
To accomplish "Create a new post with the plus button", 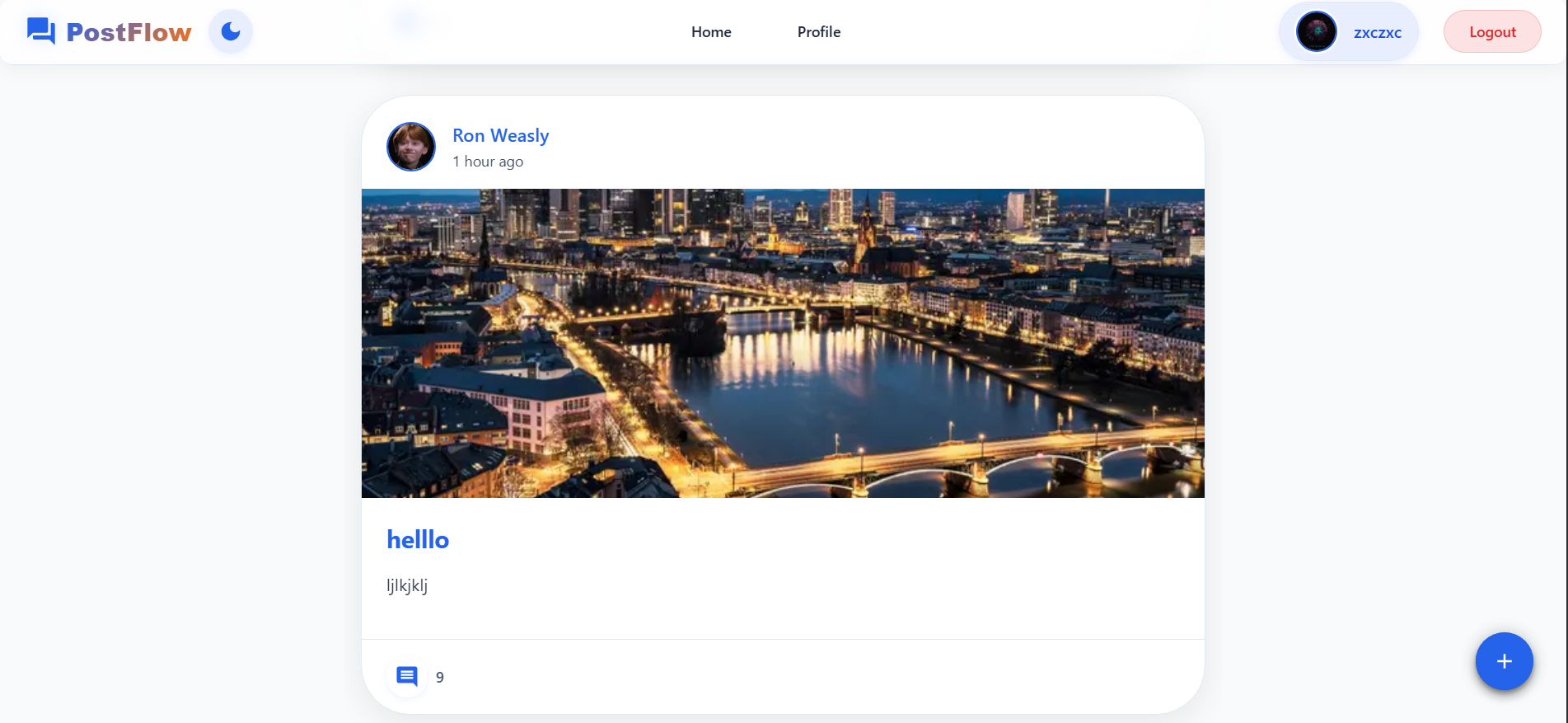I will tap(1504, 661).
